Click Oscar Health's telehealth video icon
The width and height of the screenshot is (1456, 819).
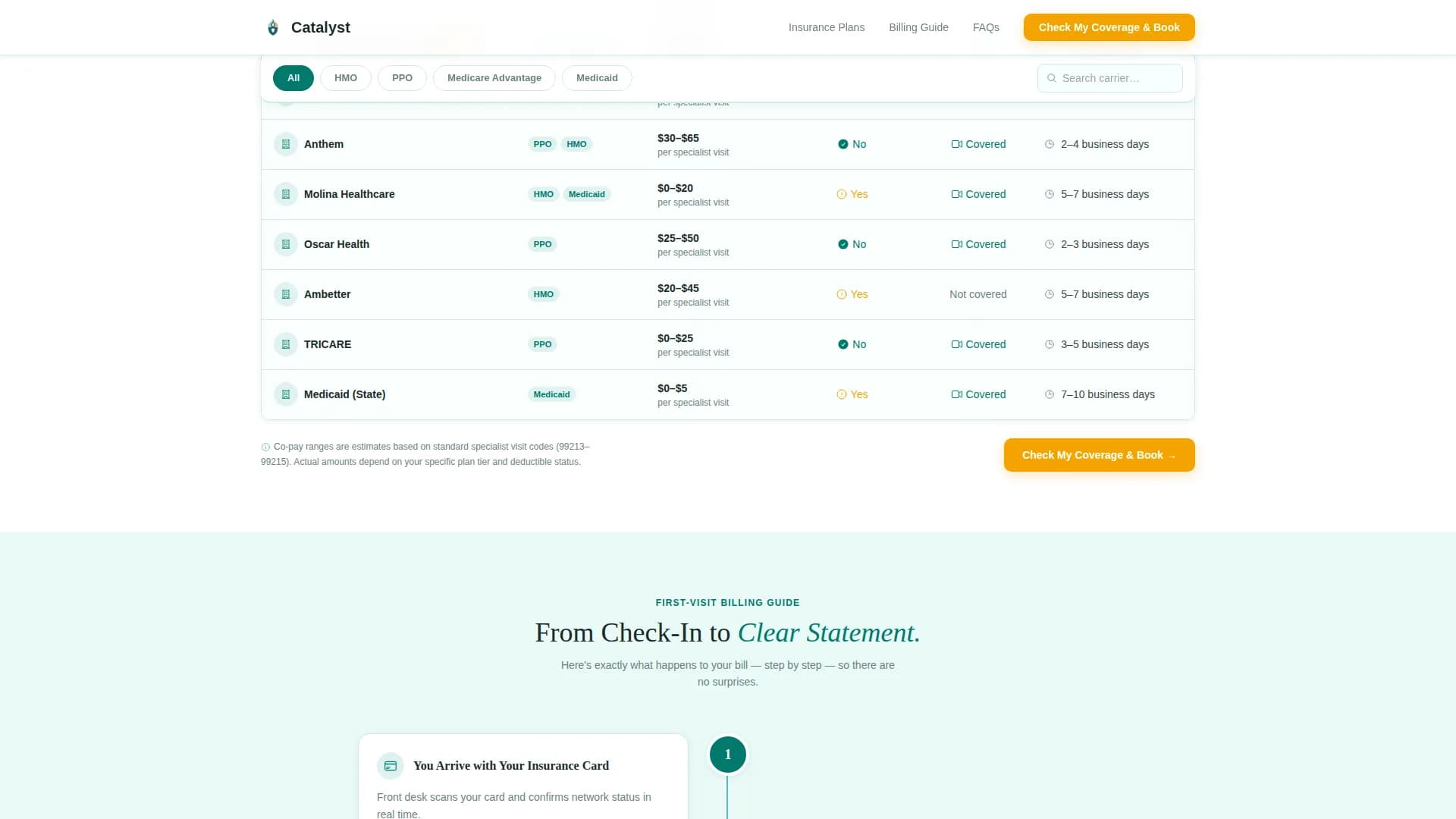click(x=956, y=244)
